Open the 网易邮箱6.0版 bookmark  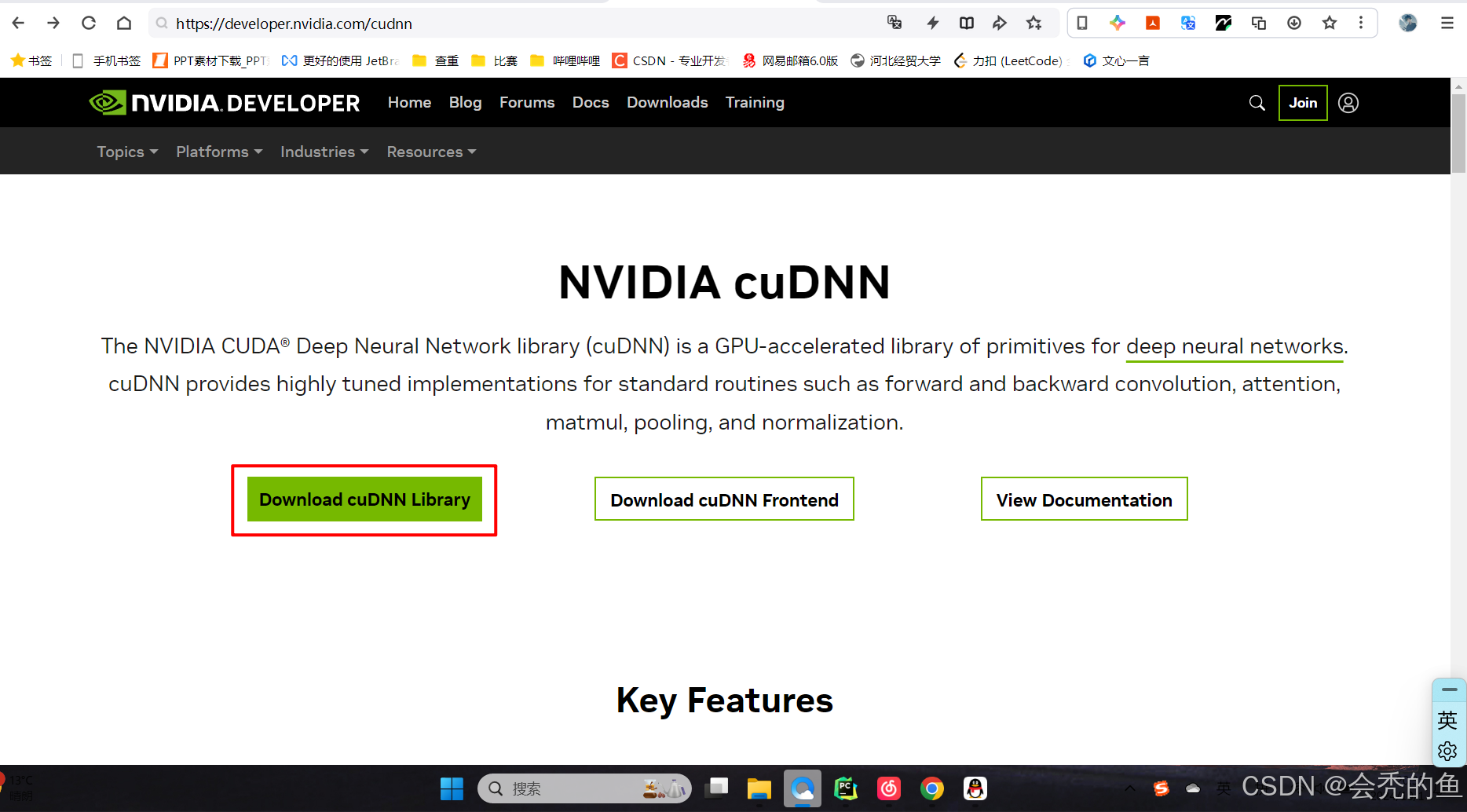click(x=790, y=60)
